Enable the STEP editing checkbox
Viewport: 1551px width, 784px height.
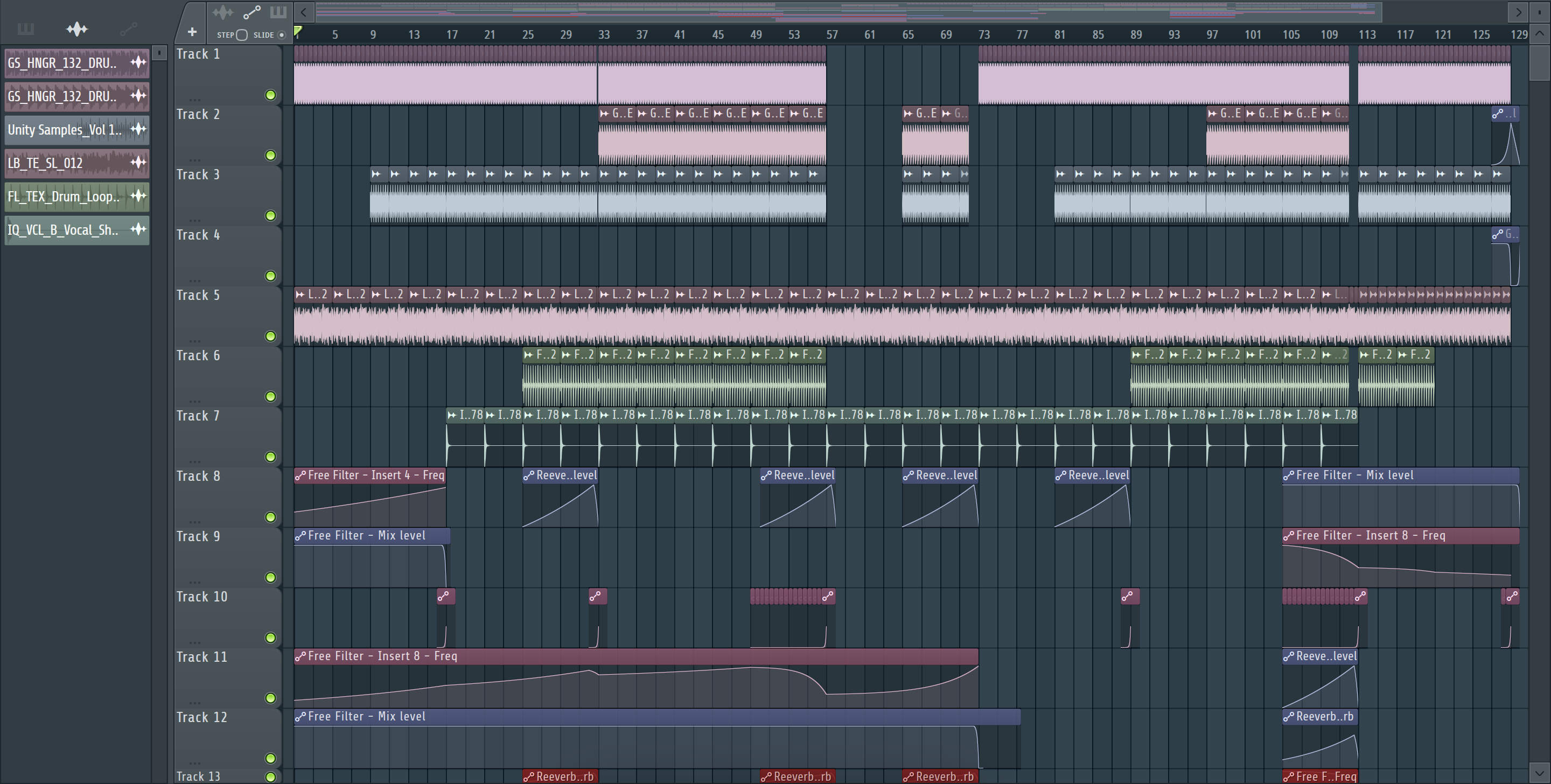tap(242, 35)
